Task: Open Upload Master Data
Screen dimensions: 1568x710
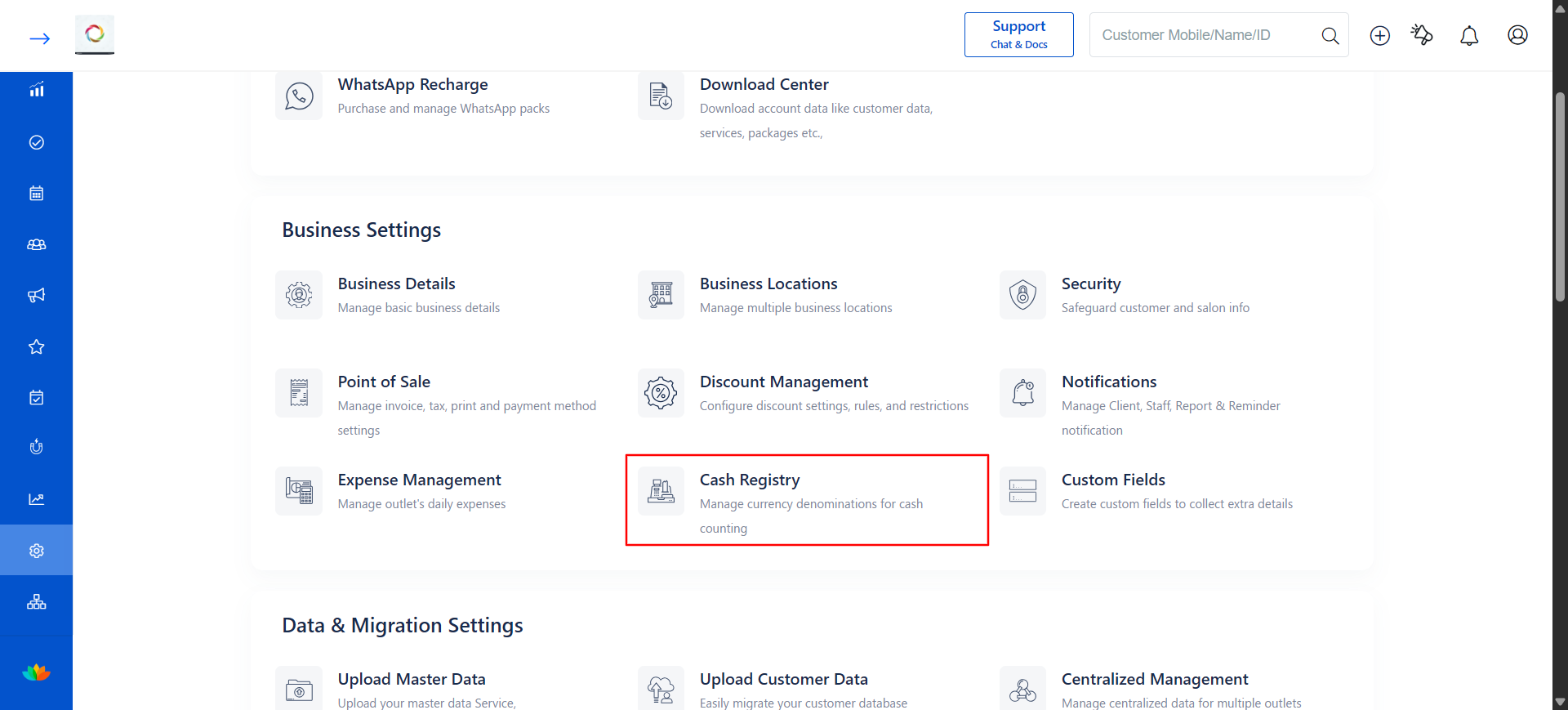Action: pos(412,679)
